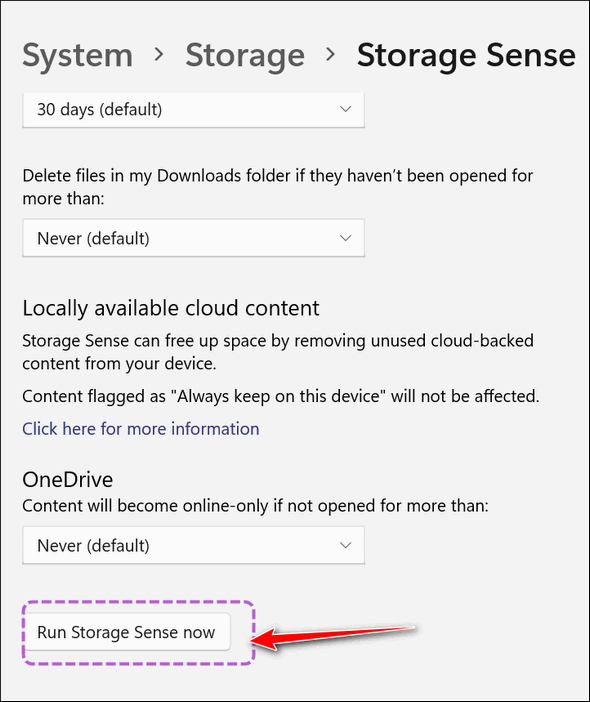
Task: Click the red arrow annotation graphic
Action: tap(335, 638)
